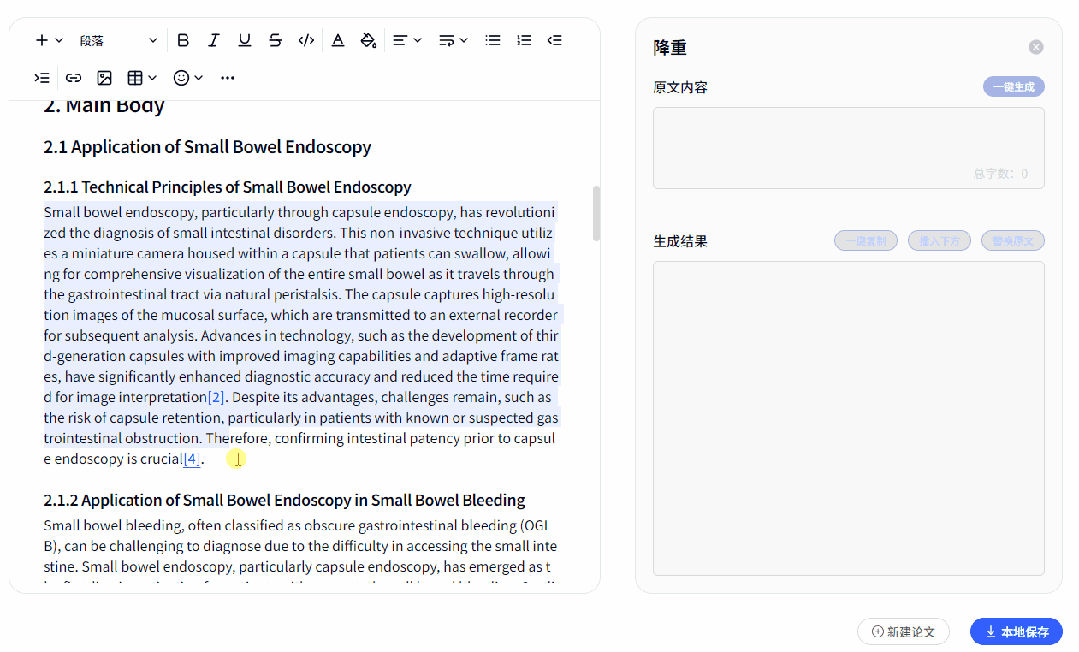1079x652 pixels.
Task: Toggle bold formatting
Action: (183, 40)
